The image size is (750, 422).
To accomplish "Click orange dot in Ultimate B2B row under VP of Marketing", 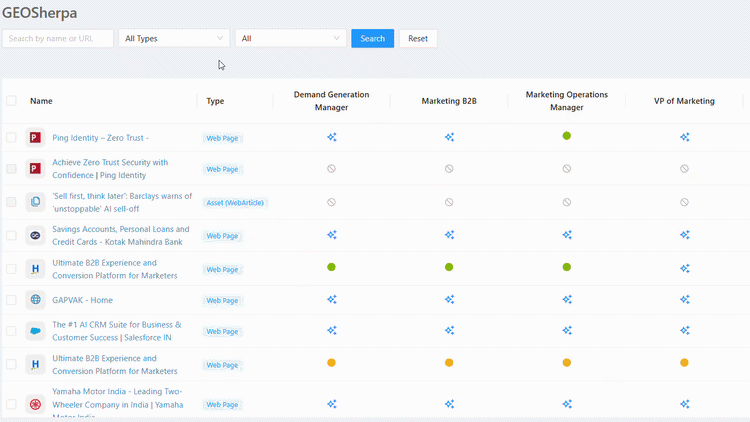I will pos(684,363).
